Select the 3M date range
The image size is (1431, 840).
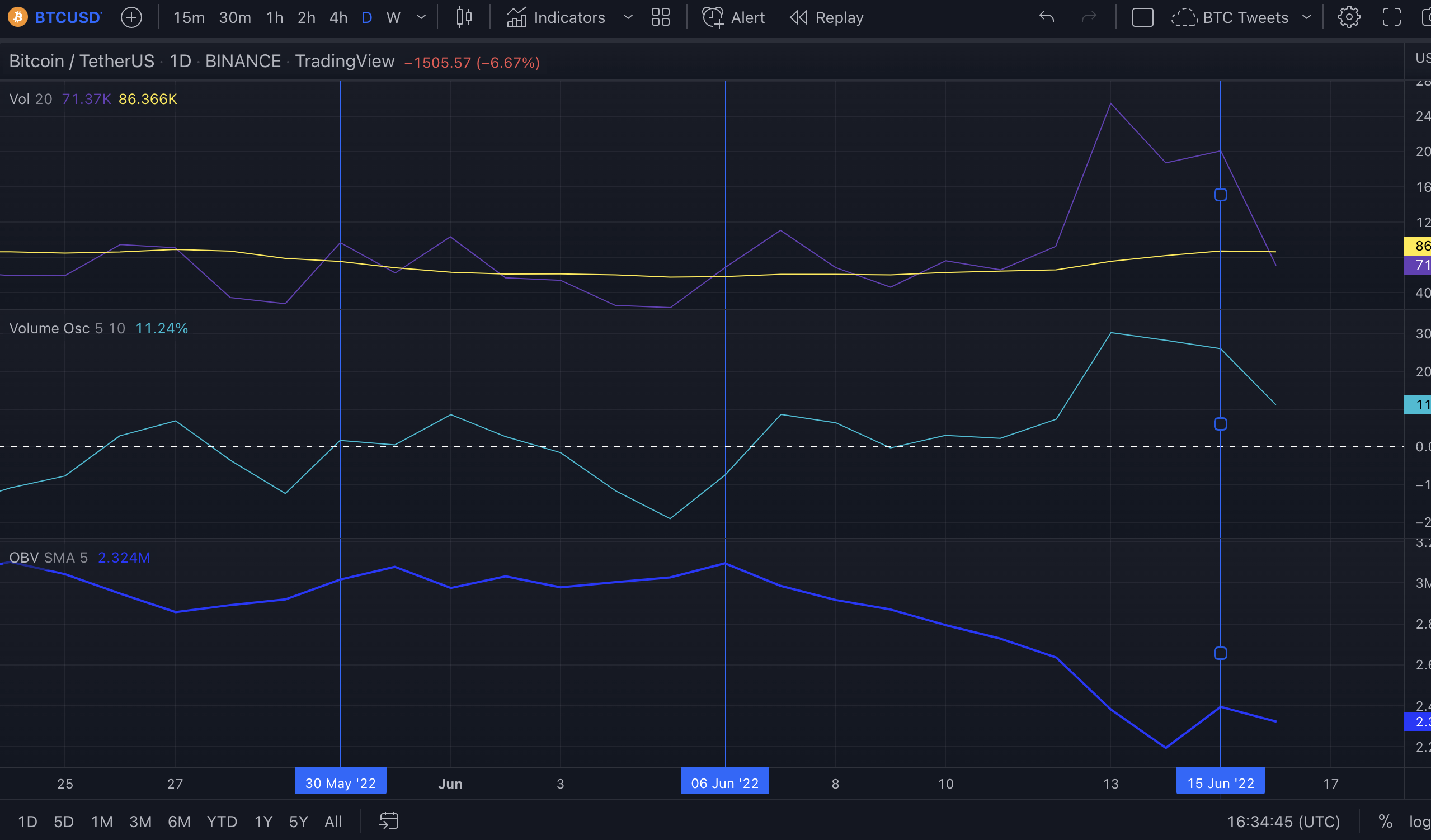click(x=140, y=822)
